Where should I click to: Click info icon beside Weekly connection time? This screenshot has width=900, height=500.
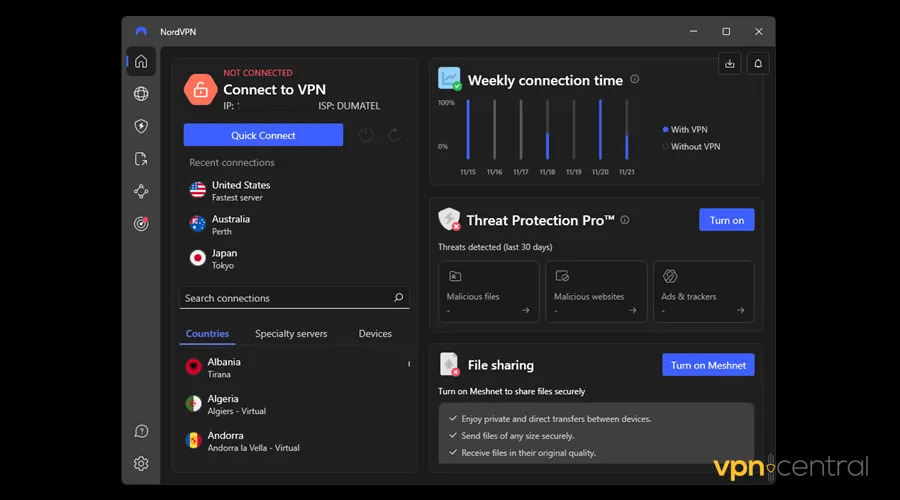click(x=635, y=80)
